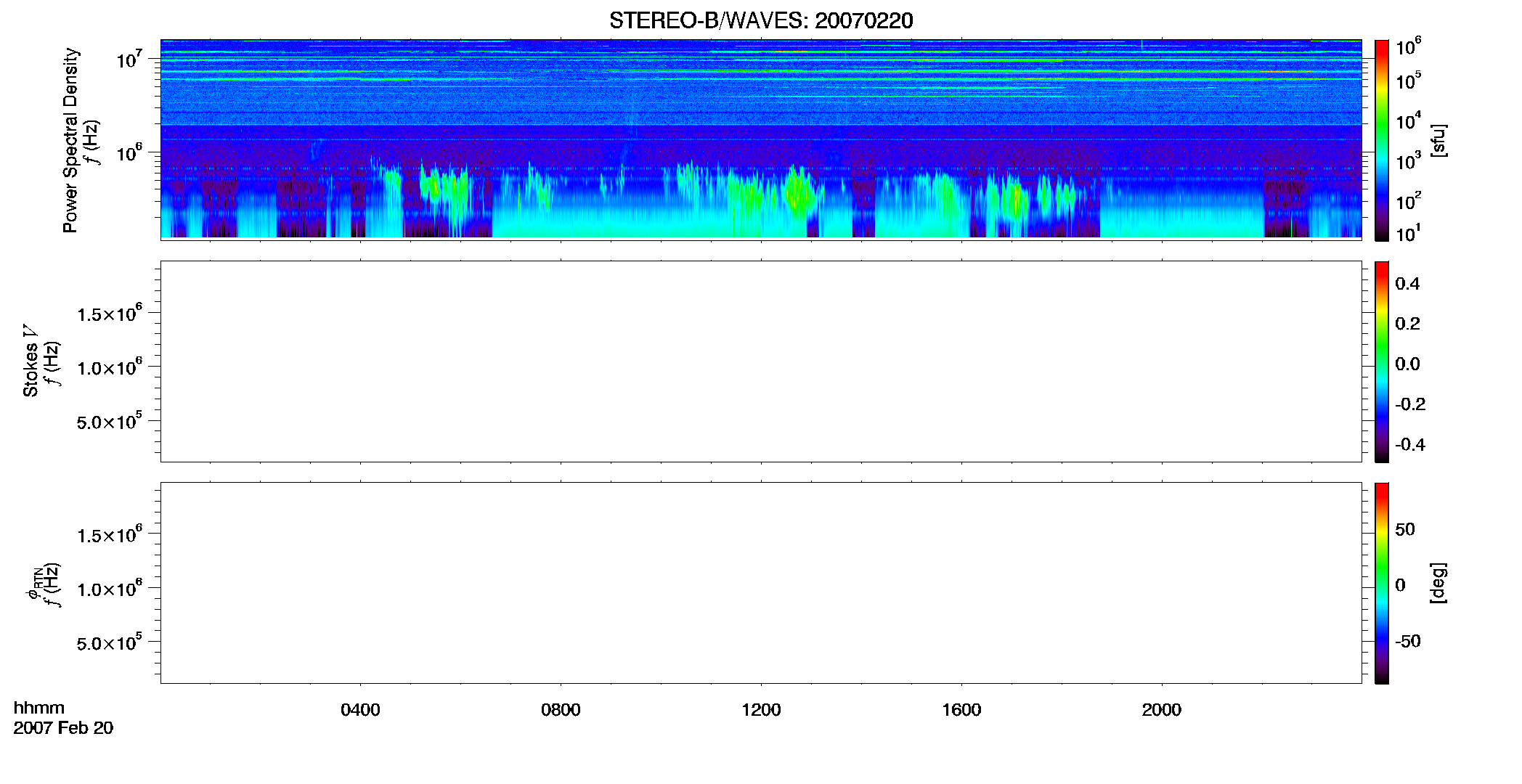Image resolution: width=1522 pixels, height=784 pixels.
Task: Click the 1.0×10^6 tick in the phi RTN panel
Action: pos(110,589)
